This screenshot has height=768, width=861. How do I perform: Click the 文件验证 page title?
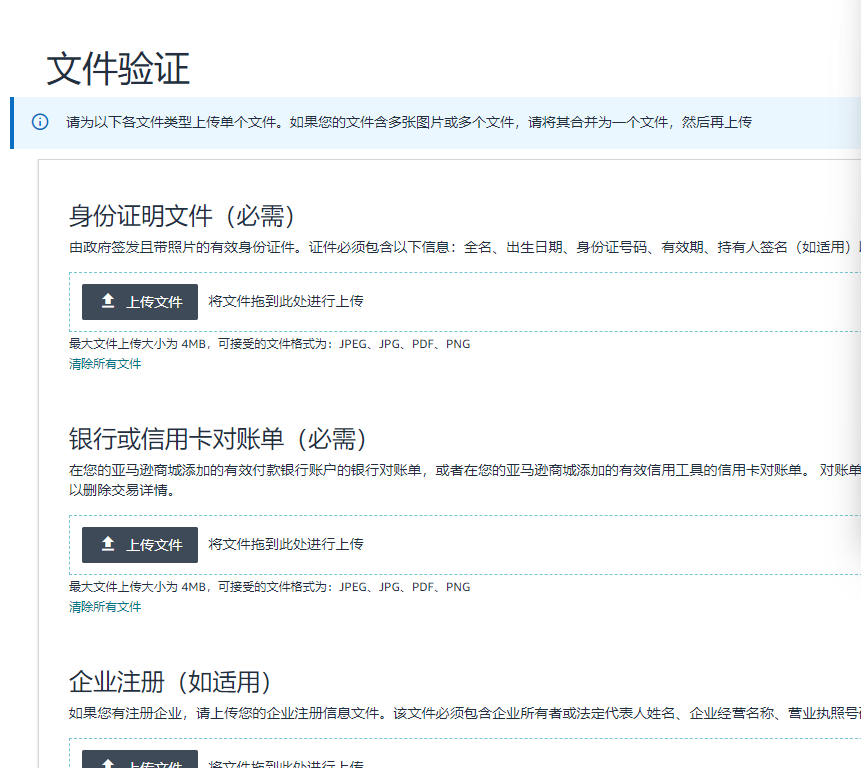tap(118, 69)
